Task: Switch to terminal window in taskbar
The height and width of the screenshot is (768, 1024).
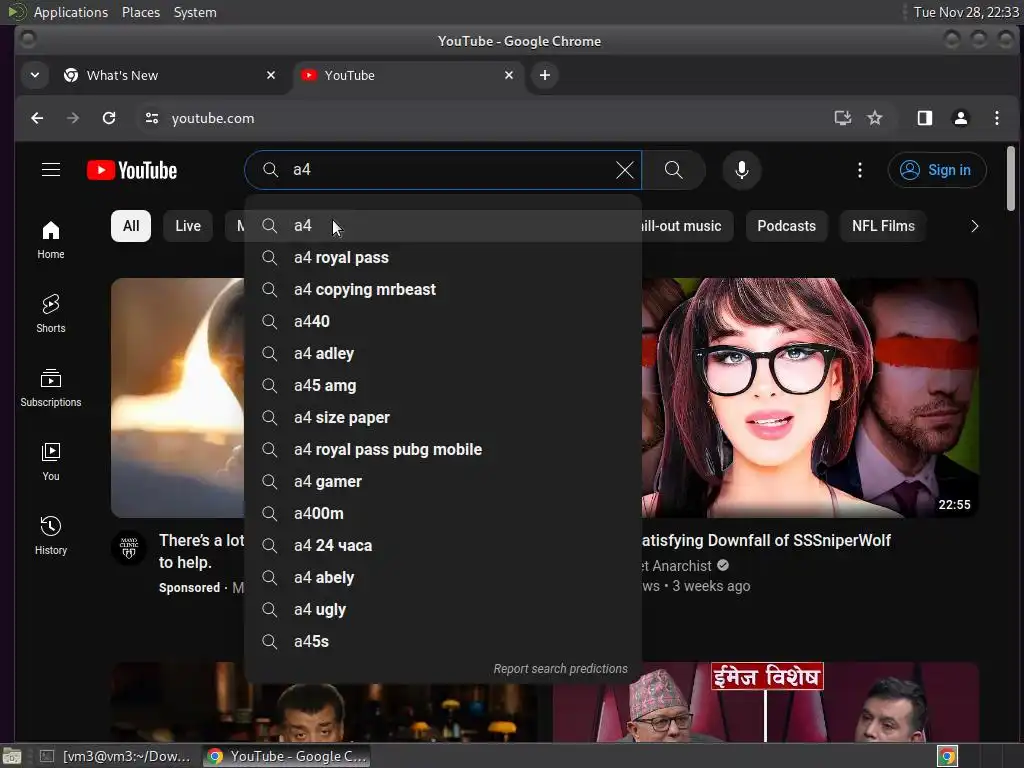Action: (x=115, y=756)
